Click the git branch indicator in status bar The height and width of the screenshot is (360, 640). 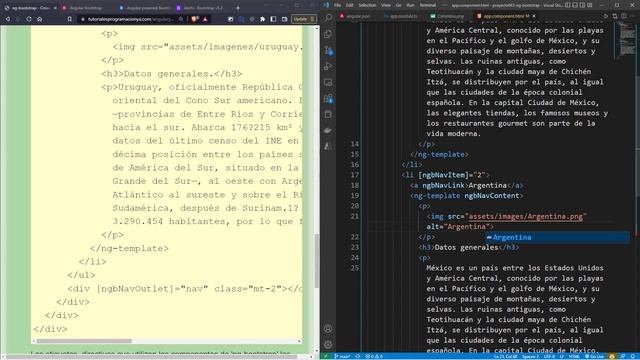[342, 356]
